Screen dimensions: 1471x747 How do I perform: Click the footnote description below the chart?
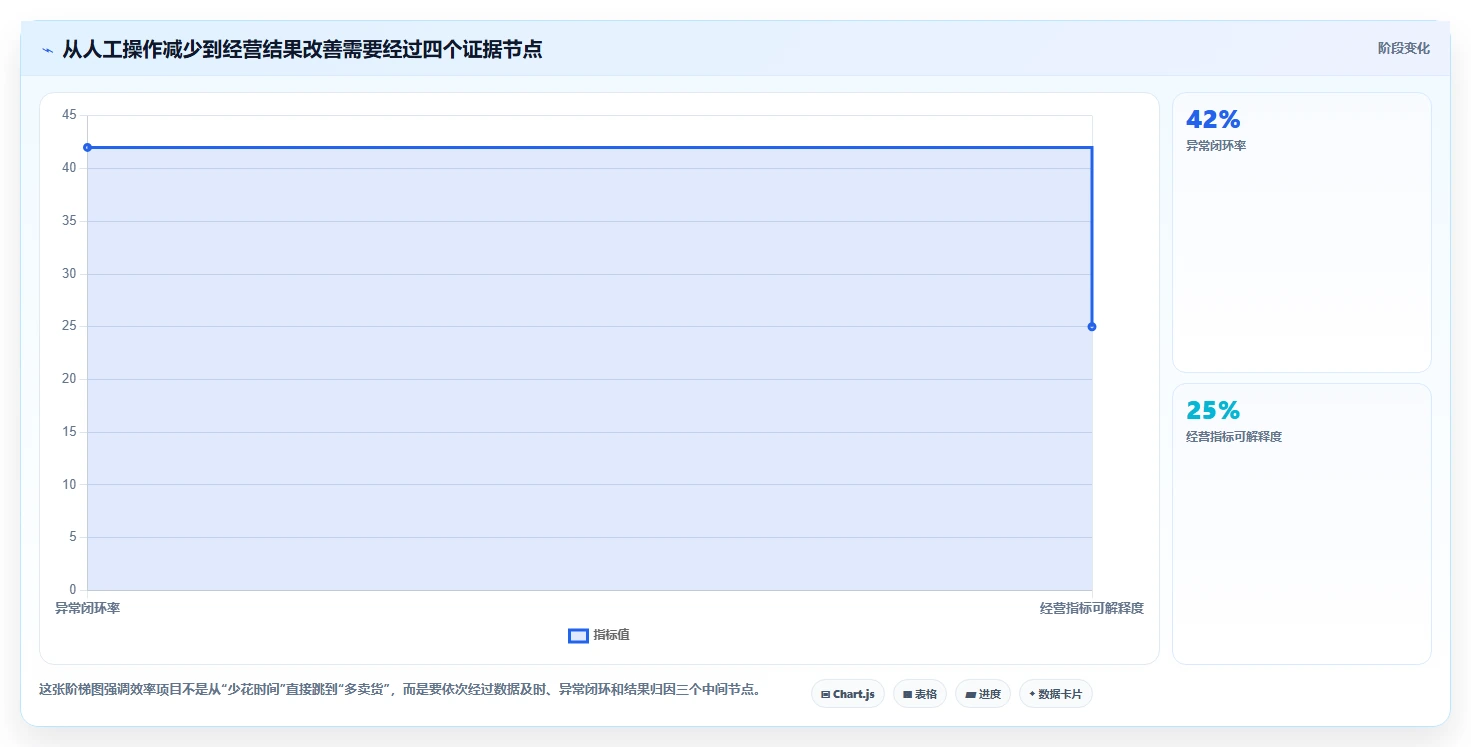400,689
